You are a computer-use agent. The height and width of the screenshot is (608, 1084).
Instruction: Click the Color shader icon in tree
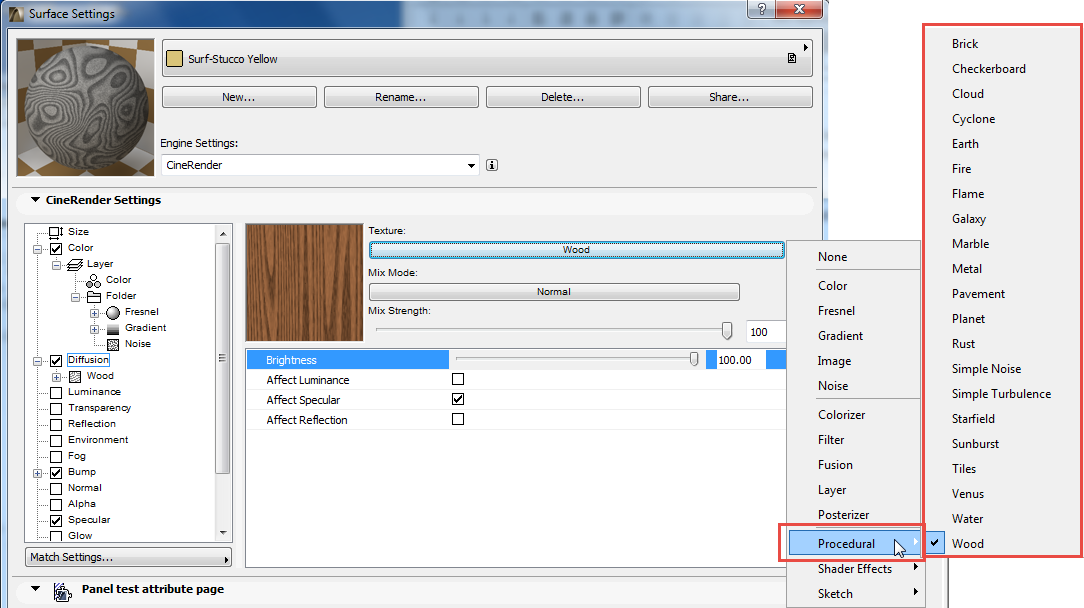[93, 280]
